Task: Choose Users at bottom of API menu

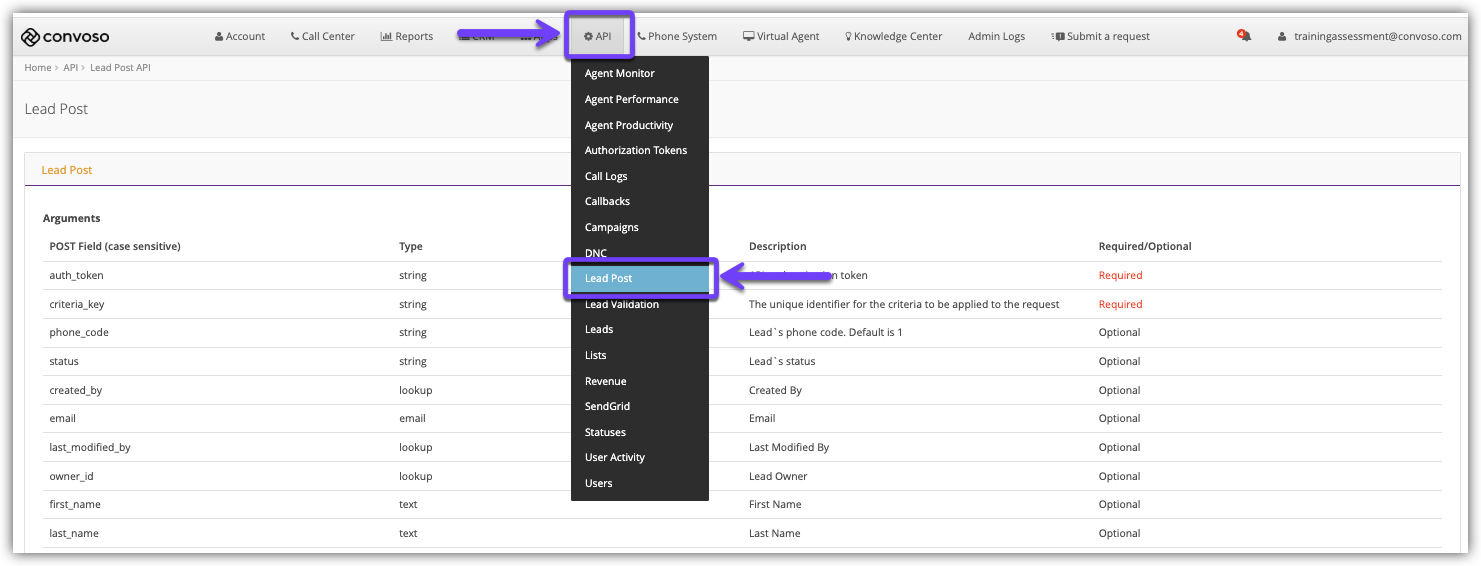Action: [598, 484]
